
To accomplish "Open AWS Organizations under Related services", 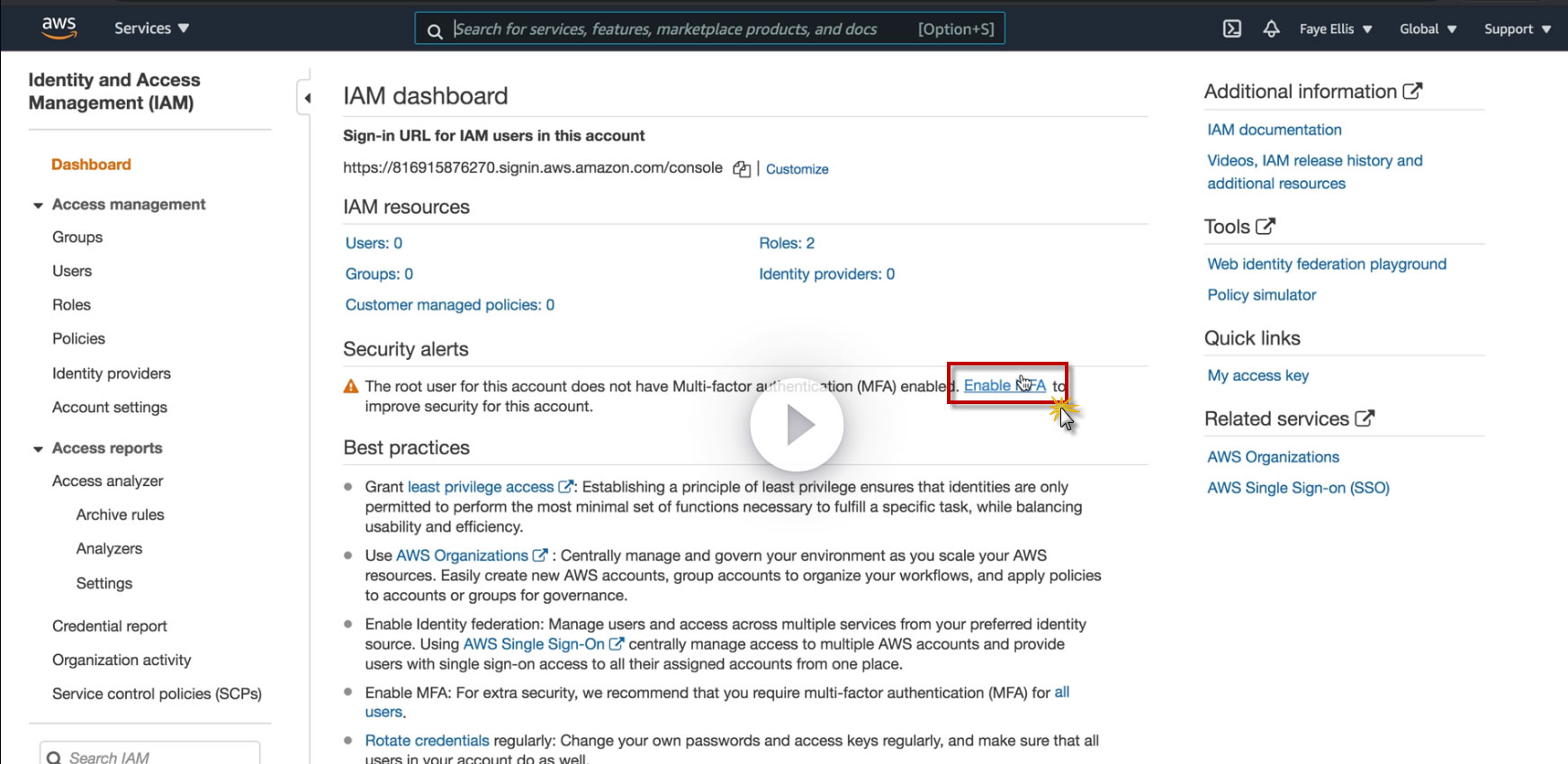I will 1274,457.
